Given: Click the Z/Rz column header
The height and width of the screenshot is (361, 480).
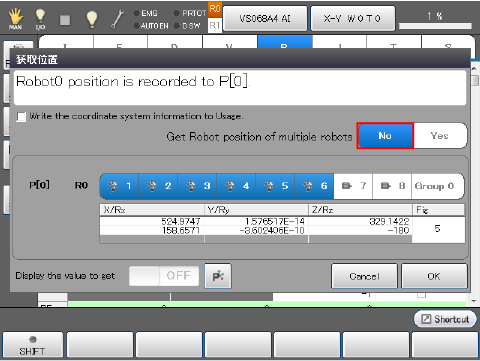Looking at the screenshot, I should (360, 210).
